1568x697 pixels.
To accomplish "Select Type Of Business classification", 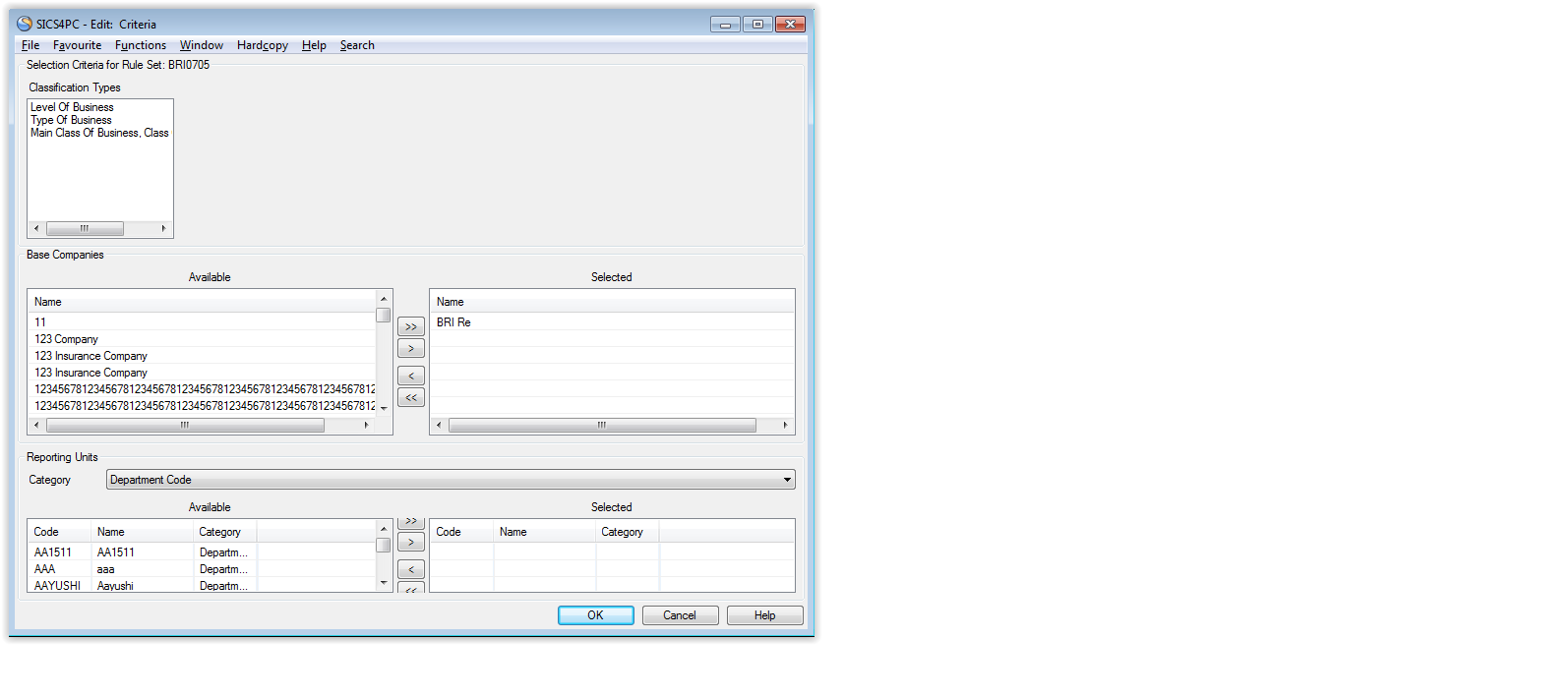I will pyautogui.click(x=71, y=120).
